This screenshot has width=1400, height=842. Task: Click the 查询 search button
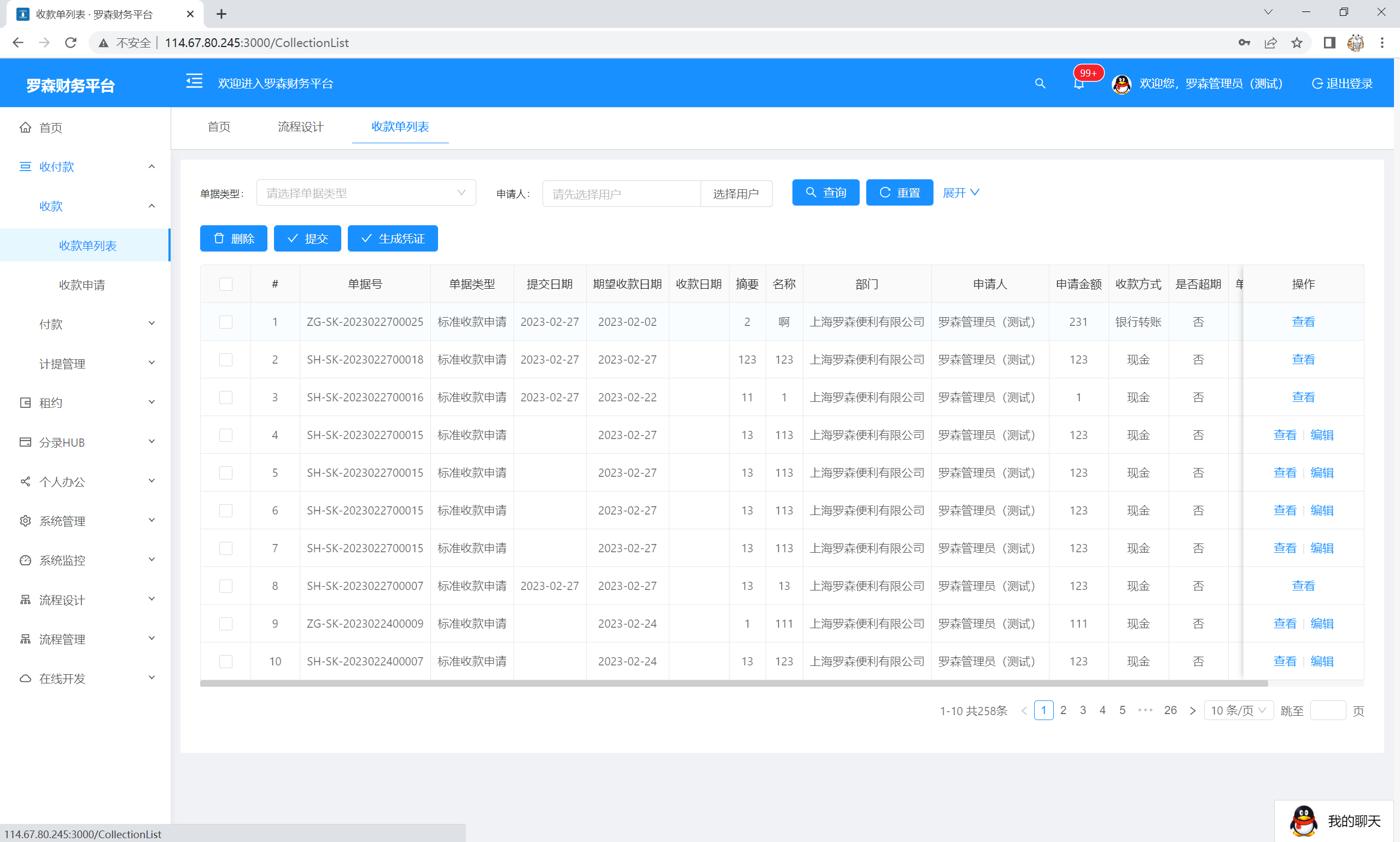coord(826,192)
